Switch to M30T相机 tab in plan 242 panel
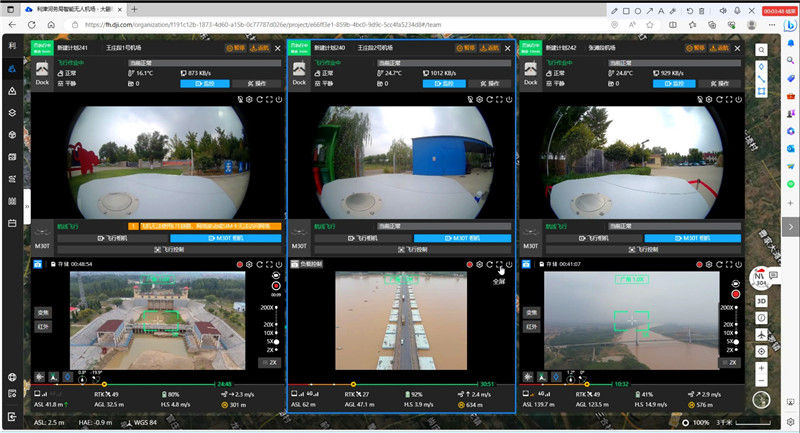800x433 pixels. [x=693, y=238]
